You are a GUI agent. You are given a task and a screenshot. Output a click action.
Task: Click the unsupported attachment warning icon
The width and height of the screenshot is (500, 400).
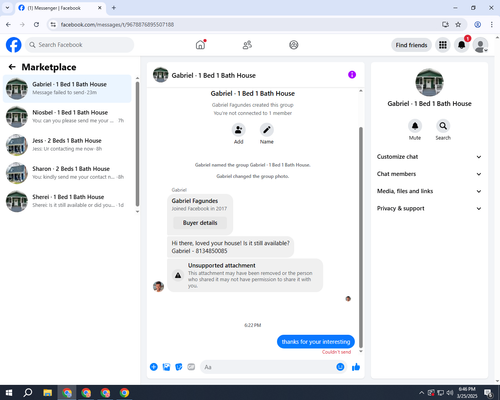[178, 275]
